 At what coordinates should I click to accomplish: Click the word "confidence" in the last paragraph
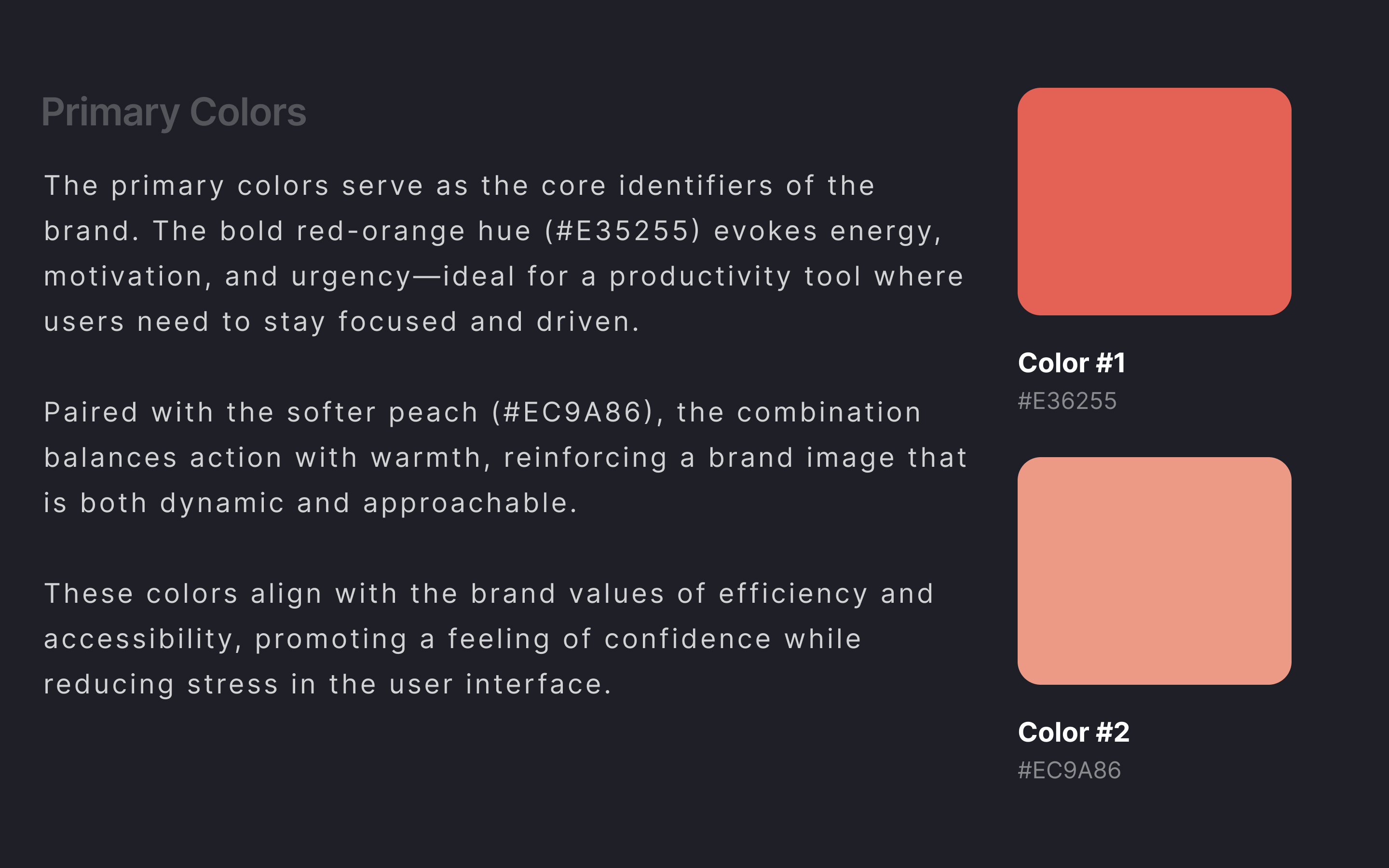click(x=688, y=639)
